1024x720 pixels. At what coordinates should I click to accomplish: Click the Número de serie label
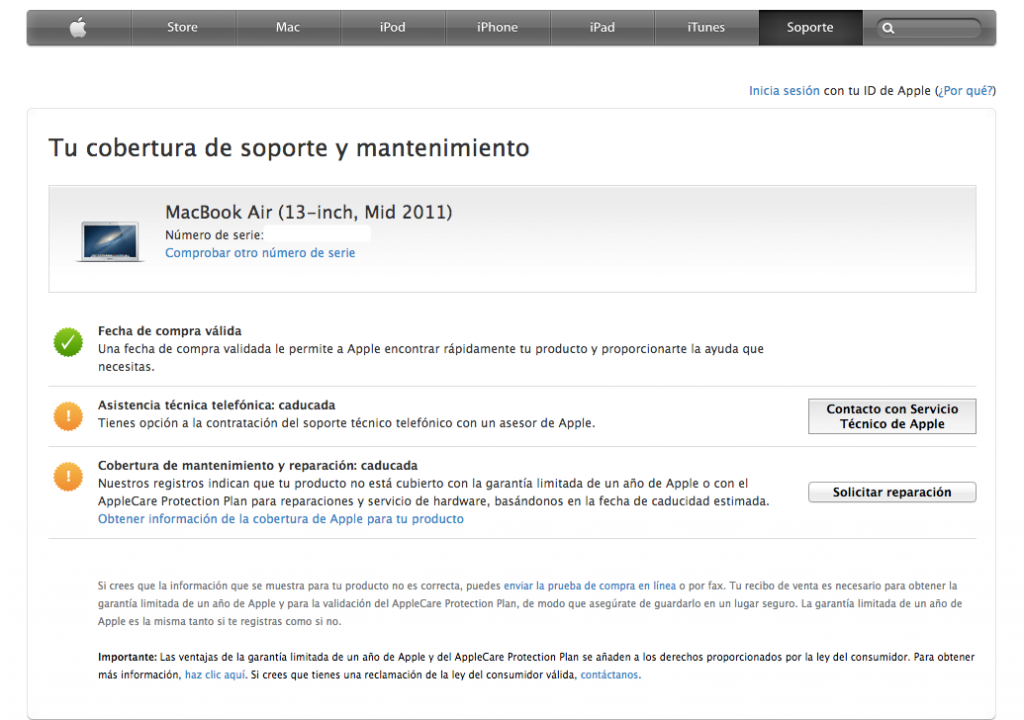click(x=214, y=235)
